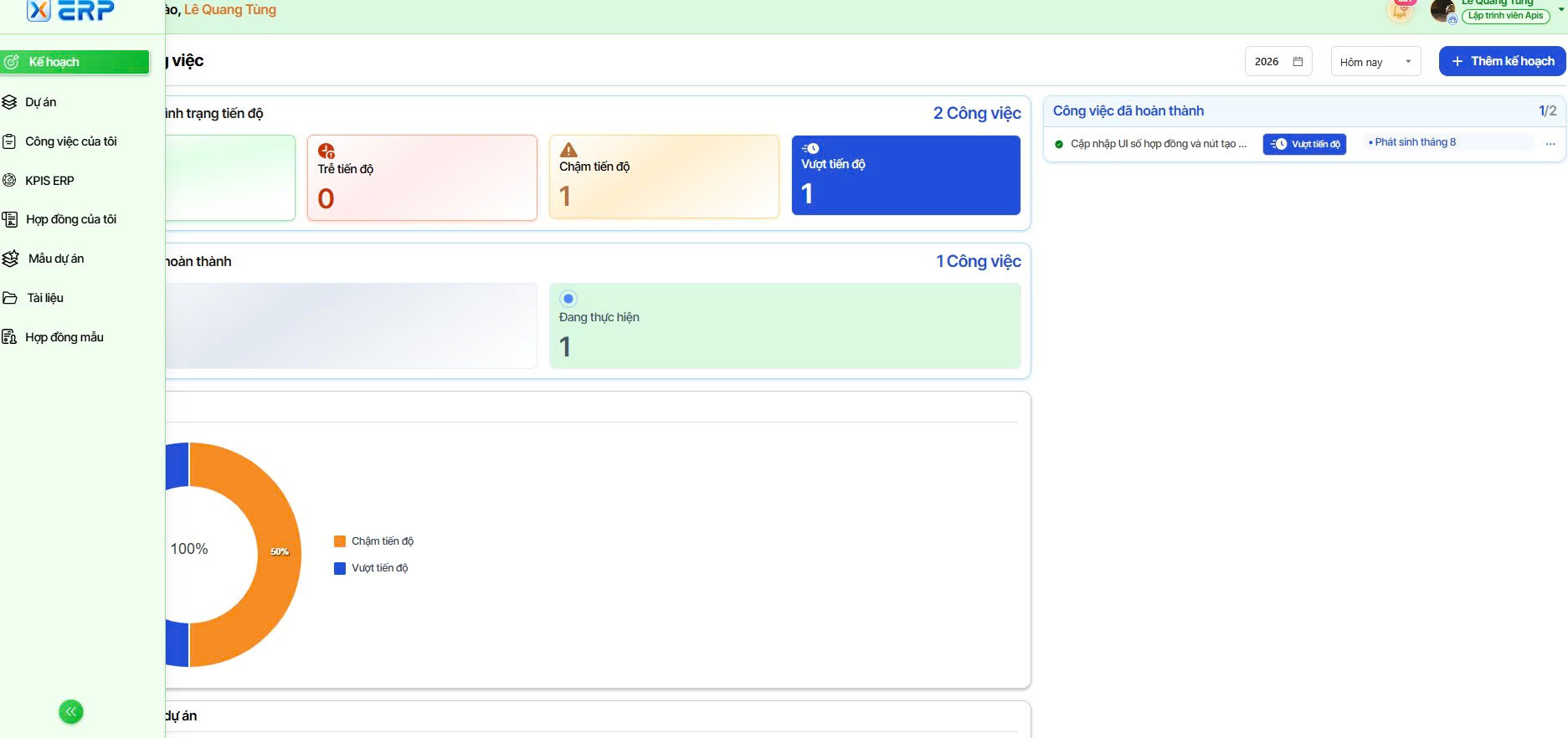The image size is (1568, 738).
Task: Collapse the sidebar with the green arrows button
Action: (71, 712)
